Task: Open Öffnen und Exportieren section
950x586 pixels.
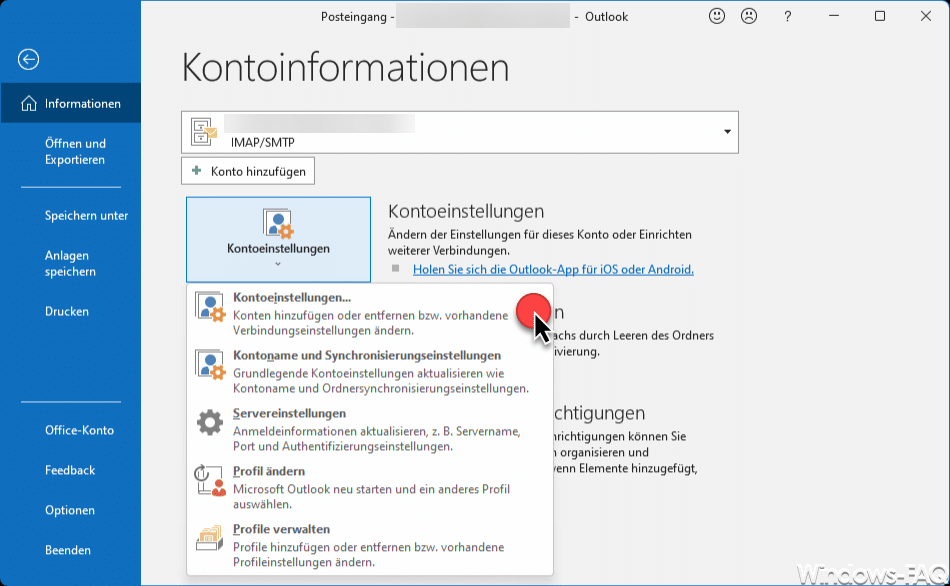Action: 75,151
